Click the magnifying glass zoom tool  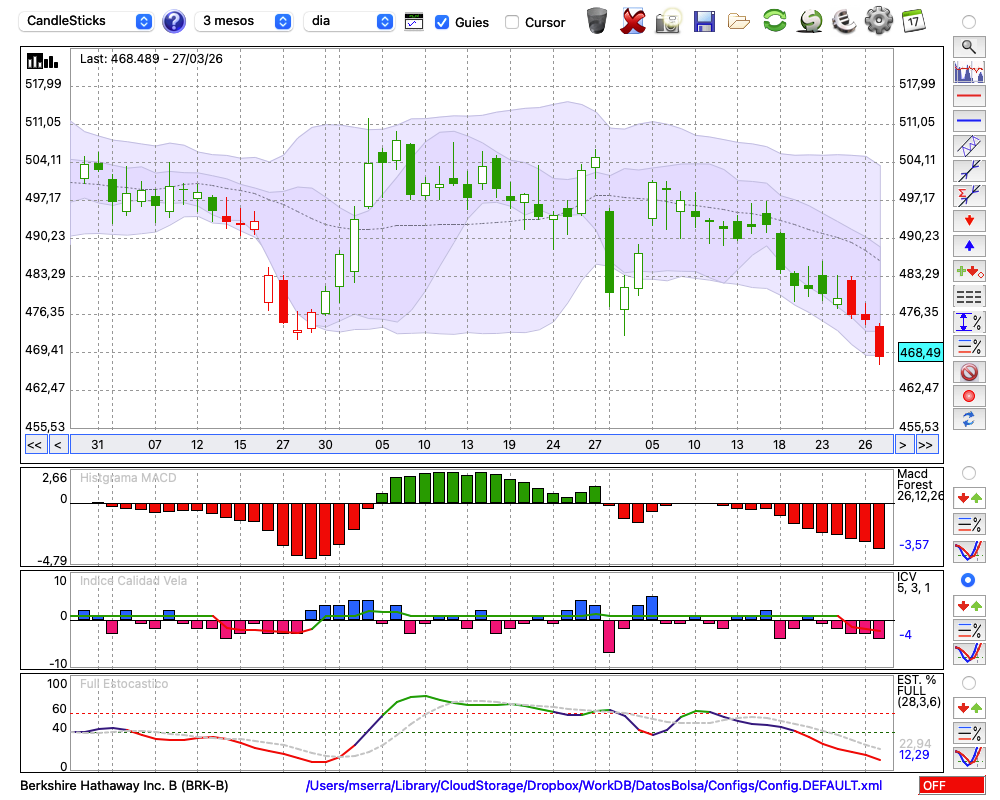(x=968, y=46)
